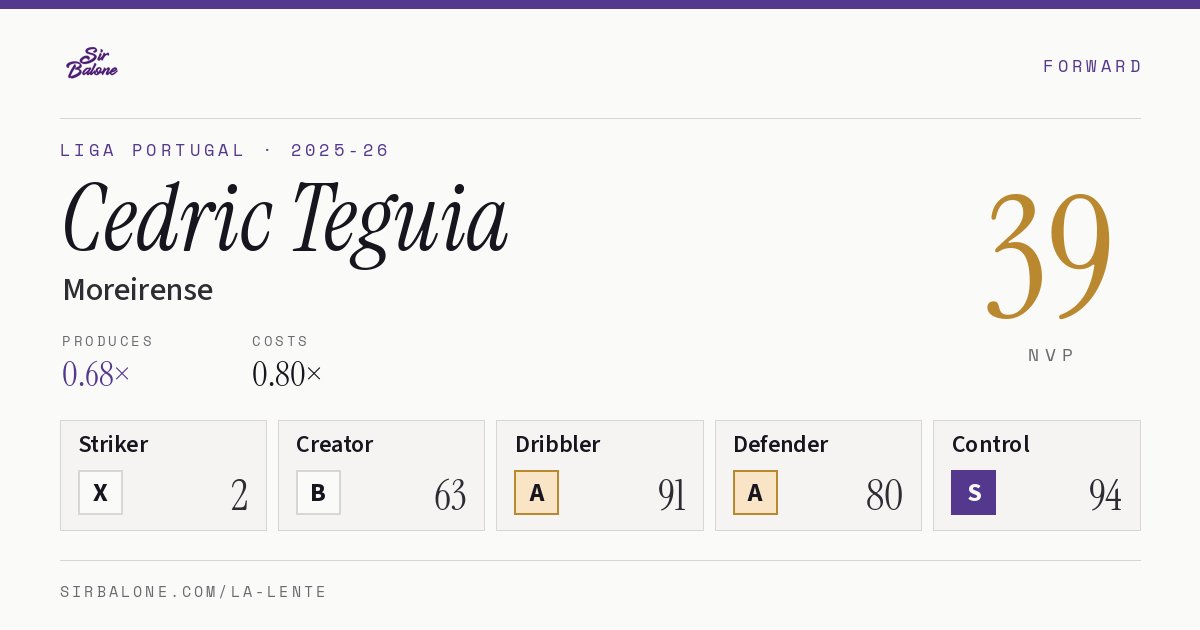
Task: Click the B grade badge for Creator
Action: pyautogui.click(x=318, y=493)
